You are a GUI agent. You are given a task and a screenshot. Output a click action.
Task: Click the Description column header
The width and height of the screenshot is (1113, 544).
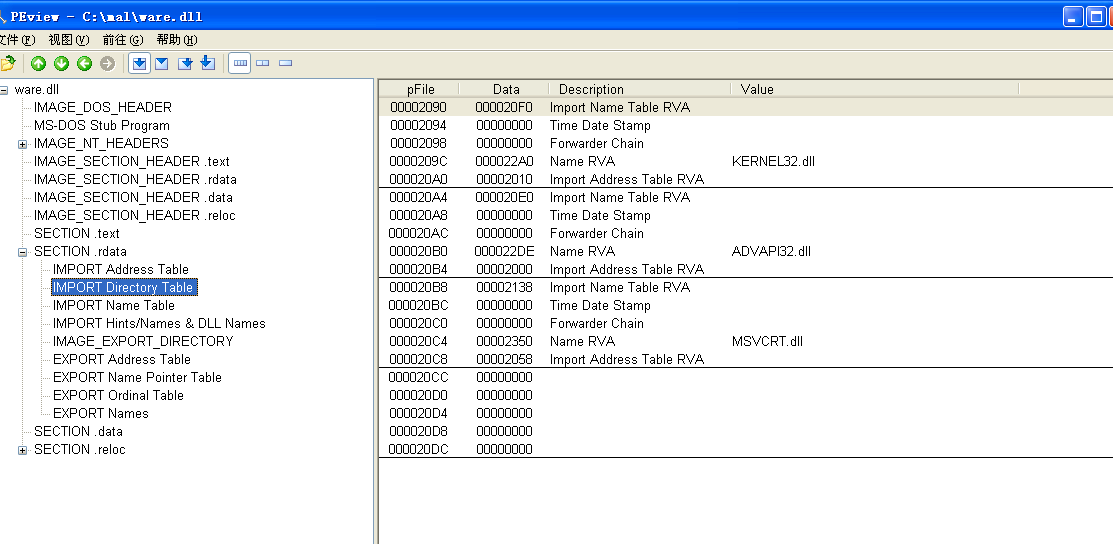(x=640, y=89)
